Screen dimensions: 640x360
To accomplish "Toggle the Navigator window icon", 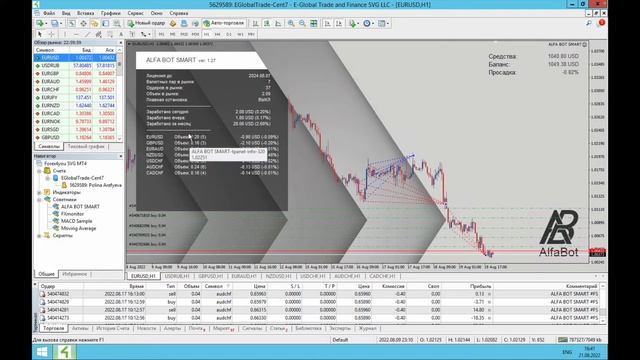I will click(x=95, y=23).
